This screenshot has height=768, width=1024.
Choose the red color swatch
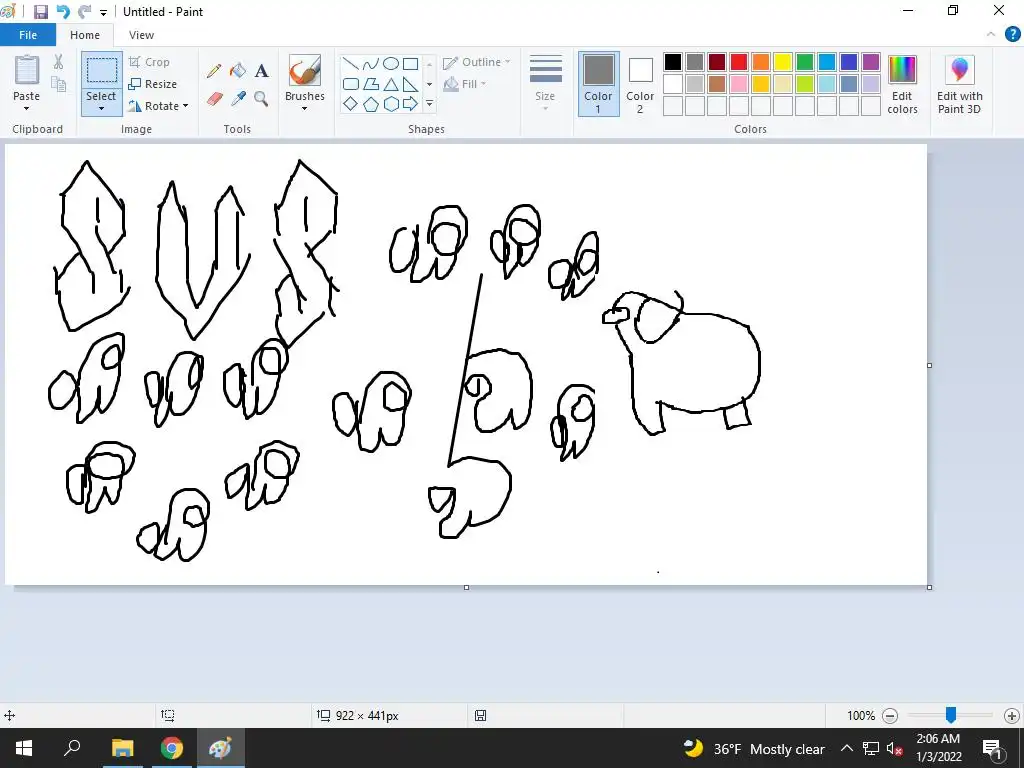739,62
